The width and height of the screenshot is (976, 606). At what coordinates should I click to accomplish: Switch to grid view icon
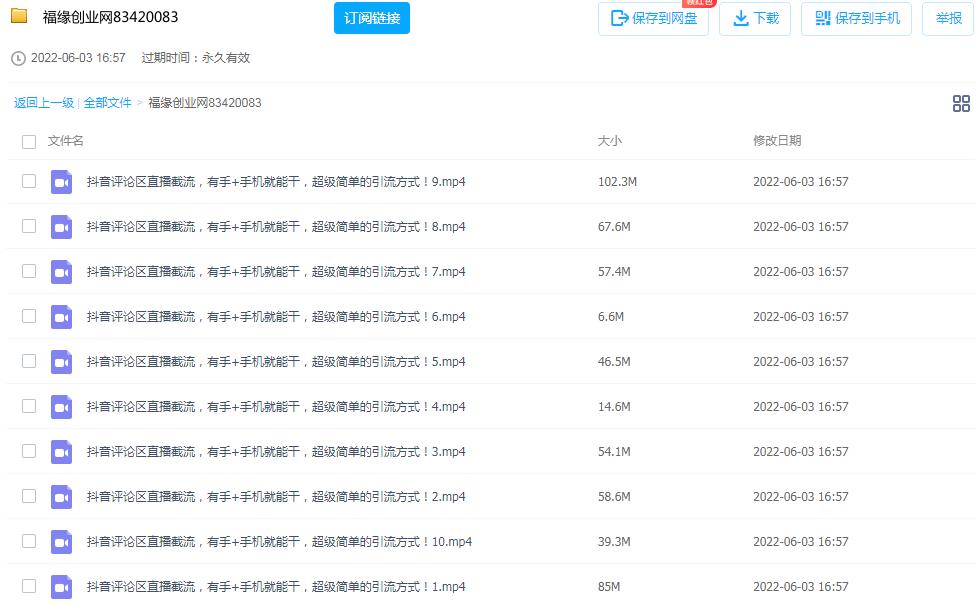point(961,103)
